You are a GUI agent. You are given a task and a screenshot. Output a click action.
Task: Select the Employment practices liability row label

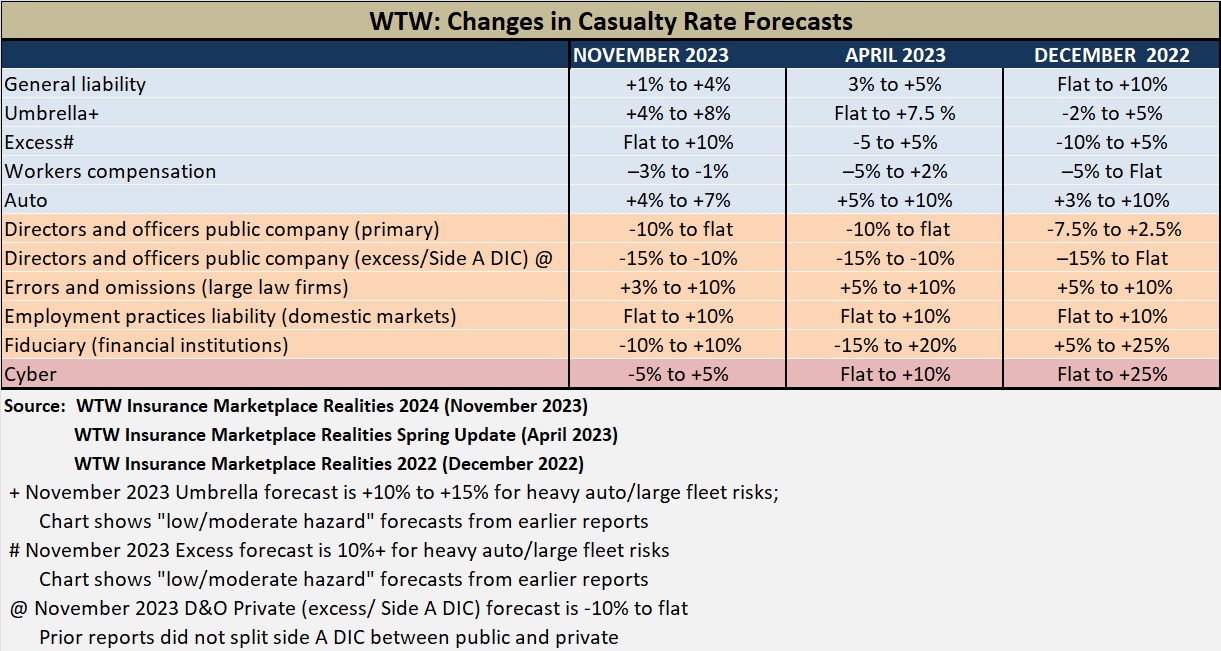230,317
